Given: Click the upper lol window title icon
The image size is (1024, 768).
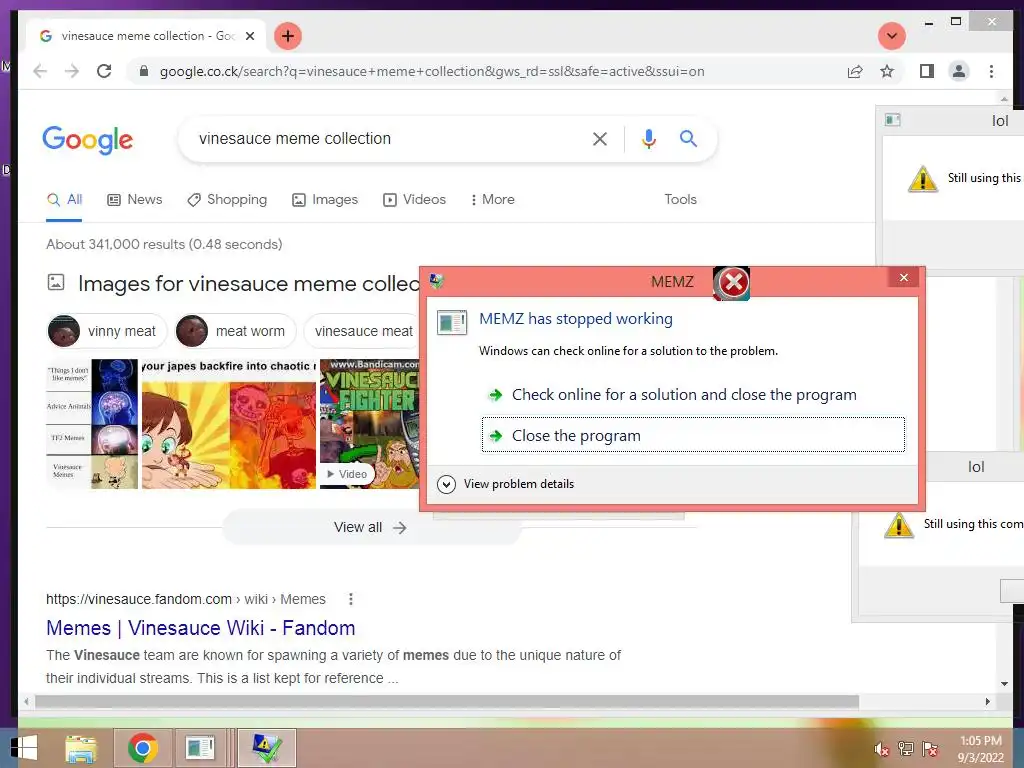Looking at the screenshot, I should tap(893, 120).
